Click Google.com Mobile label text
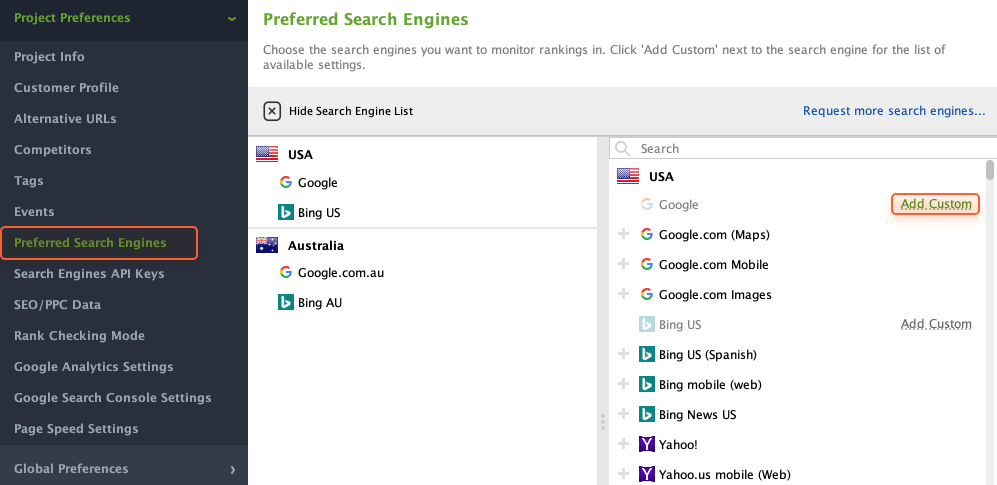Image resolution: width=997 pixels, height=485 pixels. coord(713,264)
